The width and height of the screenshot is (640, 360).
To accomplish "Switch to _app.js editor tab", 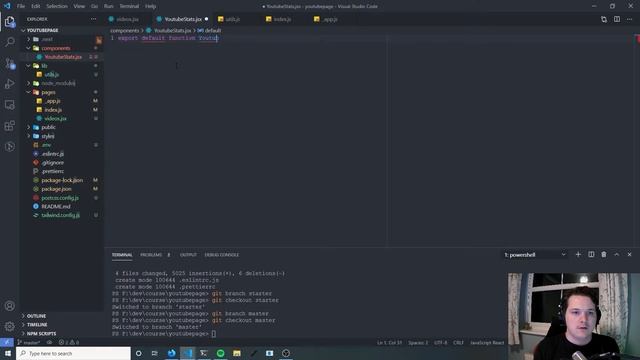I will (x=330, y=19).
